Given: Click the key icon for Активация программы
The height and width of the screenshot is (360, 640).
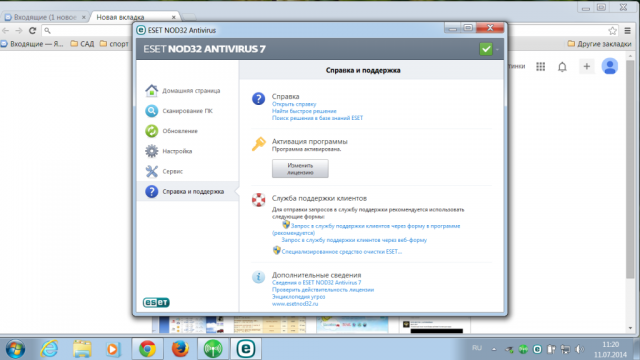Looking at the screenshot, I should click(x=258, y=144).
